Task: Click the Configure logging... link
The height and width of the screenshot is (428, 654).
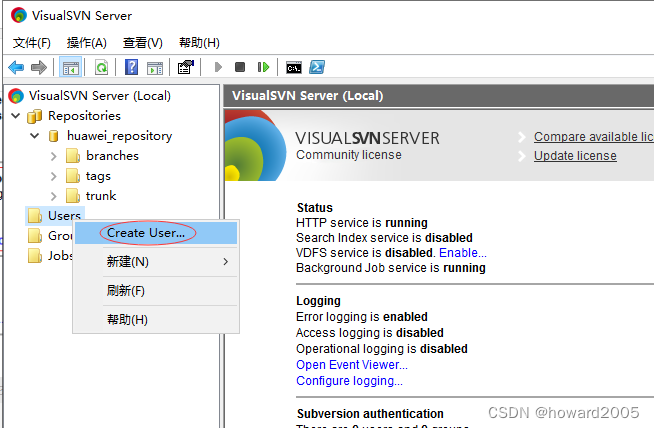Action: [349, 381]
